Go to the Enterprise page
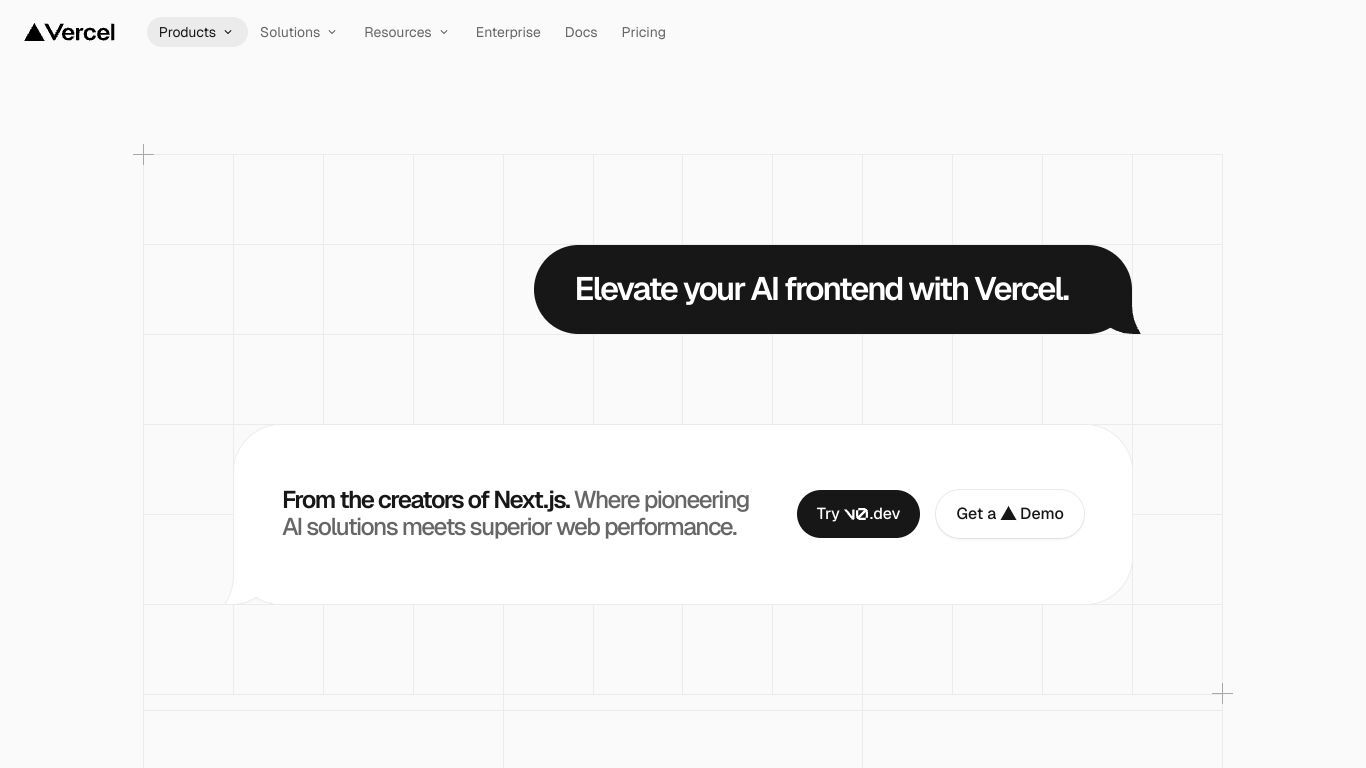Viewport: 1366px width, 768px height. [508, 32]
